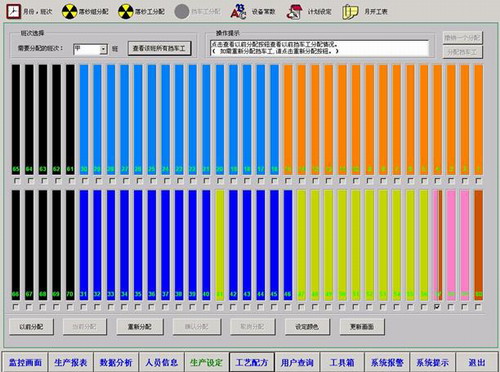Tick the checkbox under black bar 70
The image size is (500, 372).
point(70,307)
